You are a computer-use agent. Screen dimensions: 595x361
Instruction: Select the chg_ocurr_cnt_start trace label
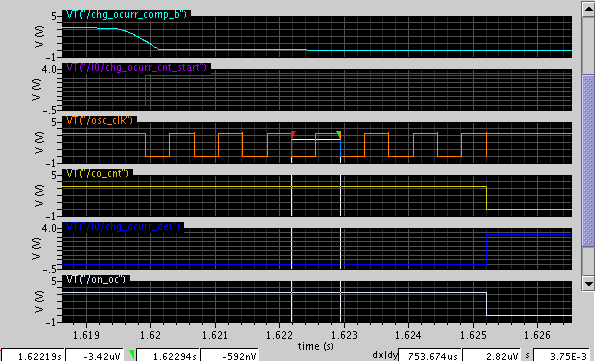[137, 68]
